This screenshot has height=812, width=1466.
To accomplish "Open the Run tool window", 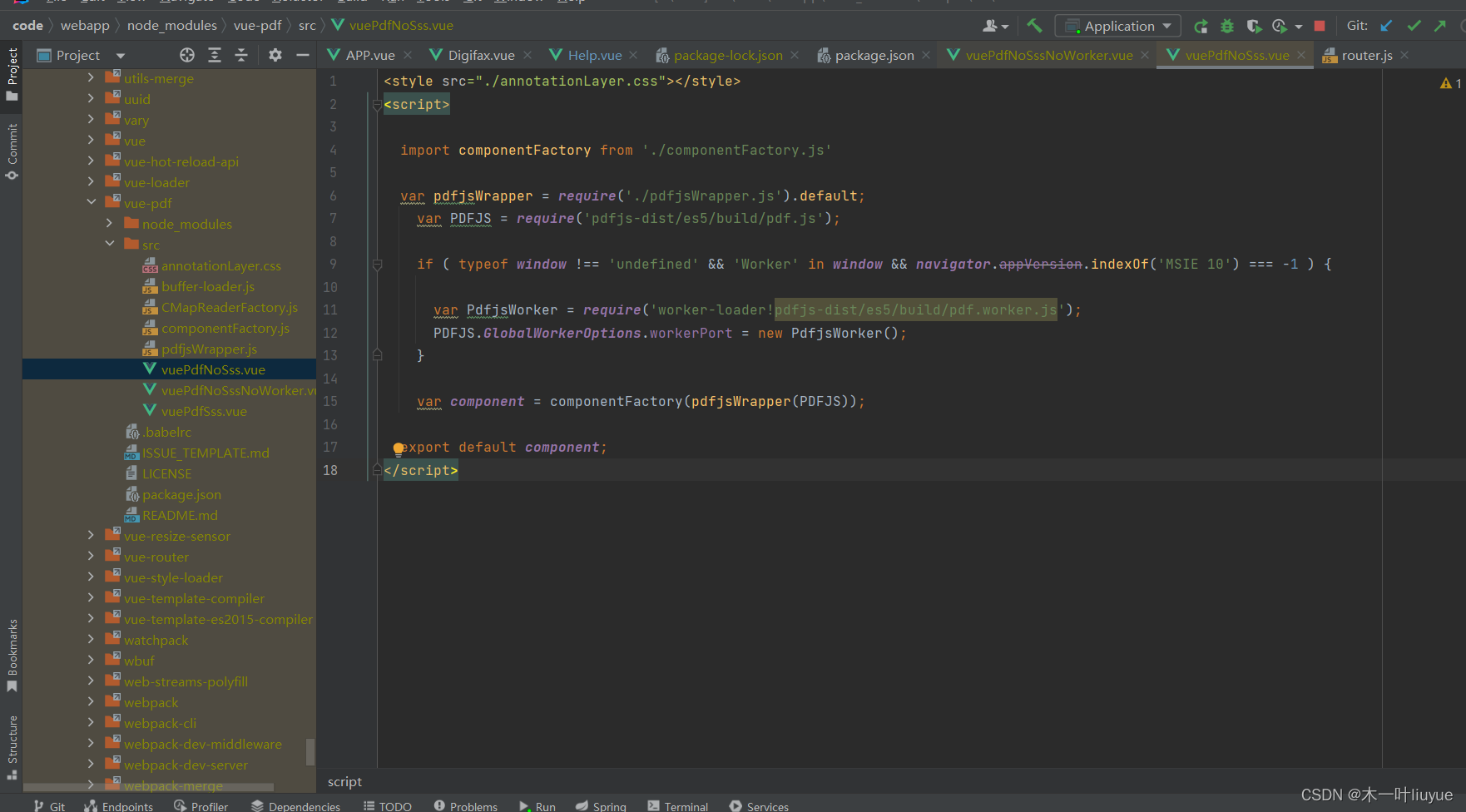I will [537, 806].
